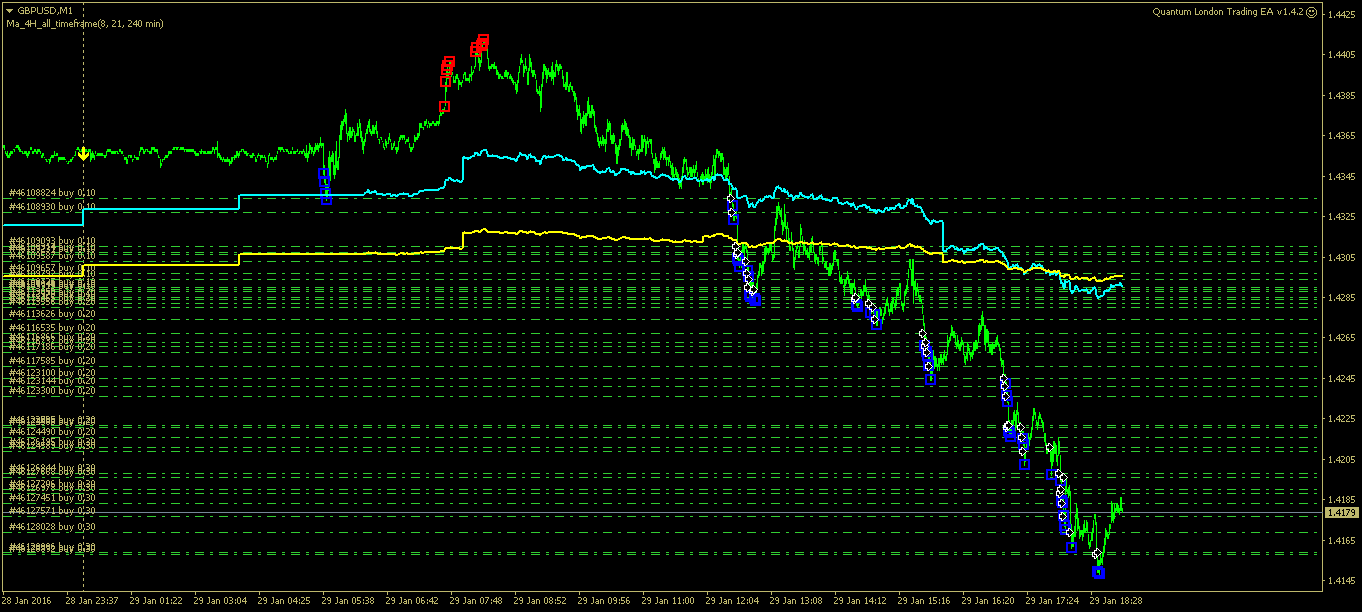
Task: Click the 28 Jan 23:37 time axis label
Action: point(92,601)
